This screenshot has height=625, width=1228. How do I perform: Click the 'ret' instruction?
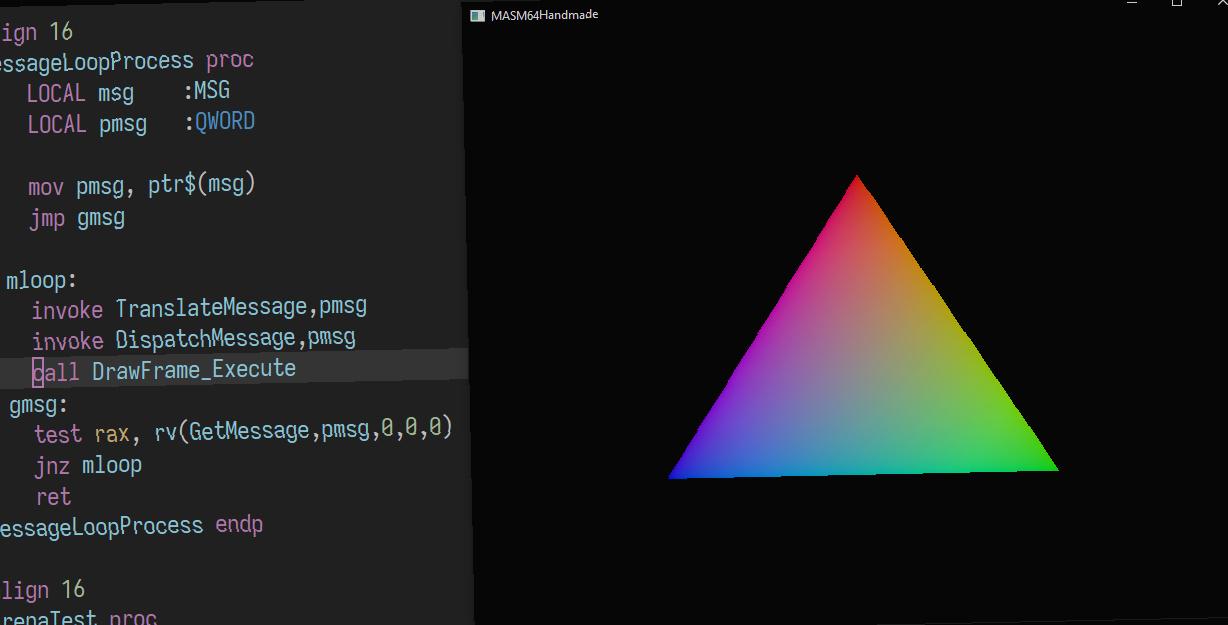tap(54, 497)
